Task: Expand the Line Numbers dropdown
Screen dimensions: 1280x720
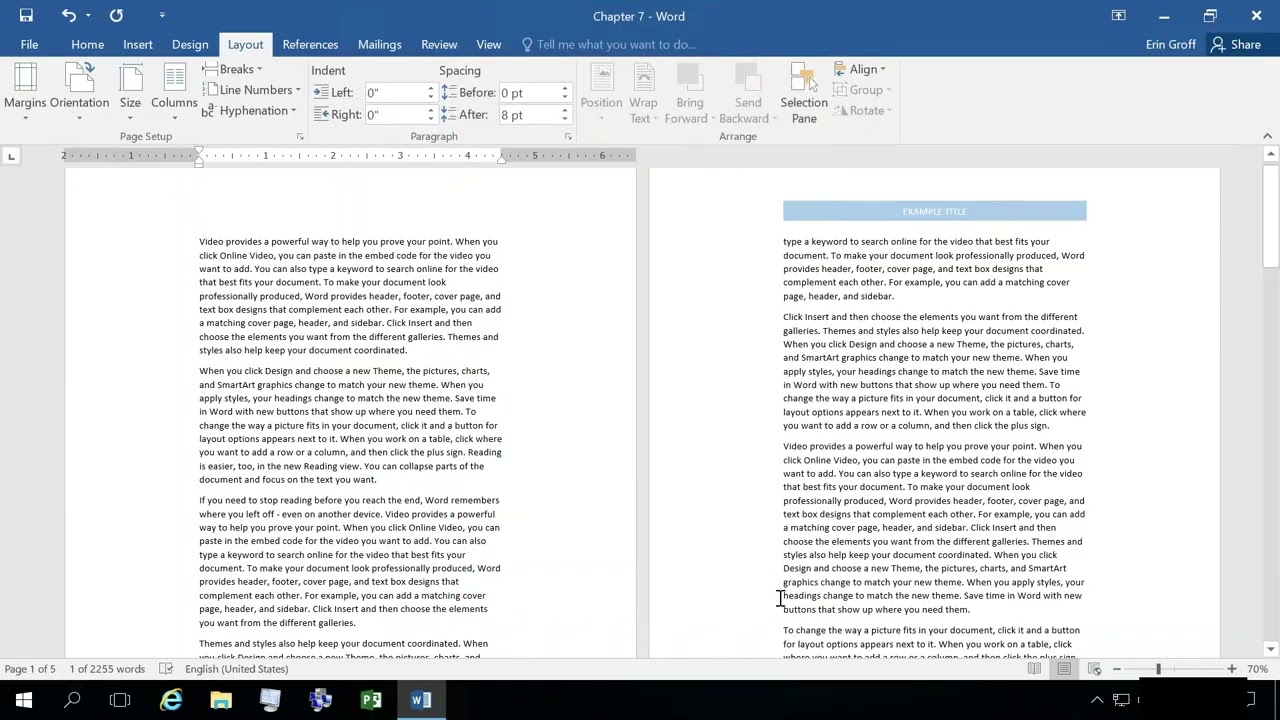Action: tap(251, 90)
